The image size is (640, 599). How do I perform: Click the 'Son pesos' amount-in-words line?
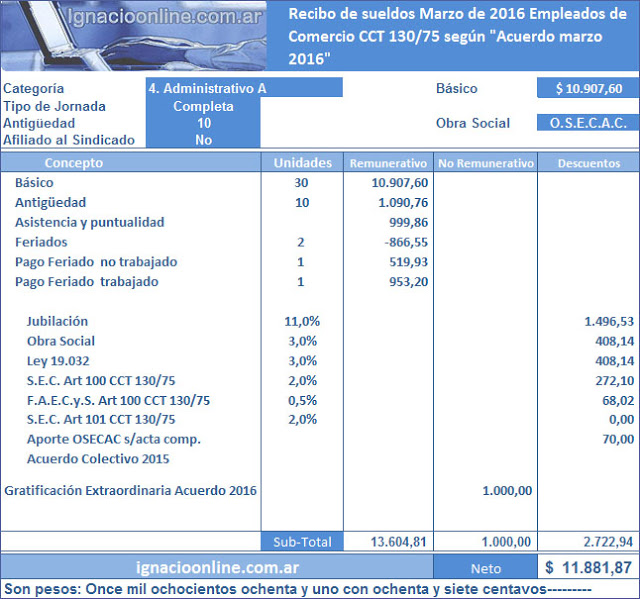(298, 589)
